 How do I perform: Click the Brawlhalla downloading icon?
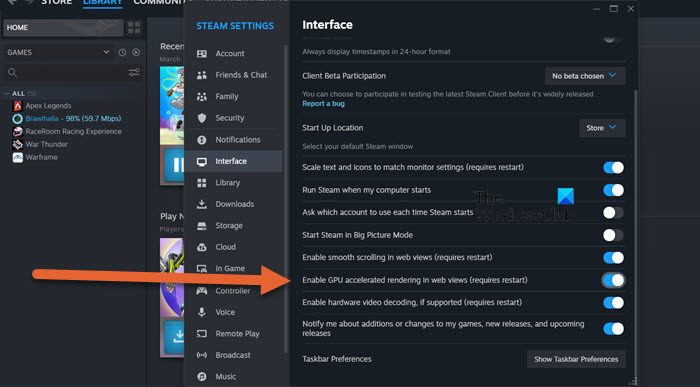tap(17, 119)
